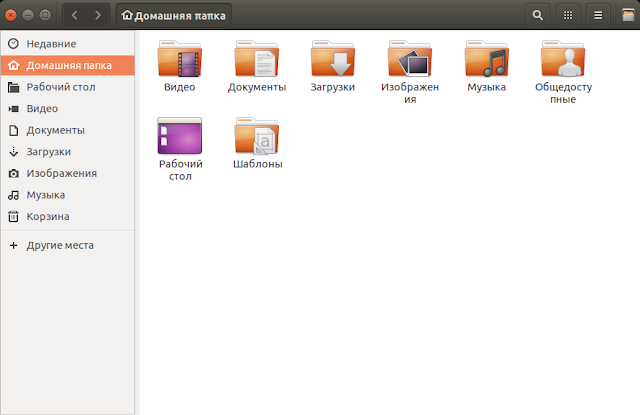Select Документы in the sidebar
Viewport: 640px width, 415px height.
(68, 130)
